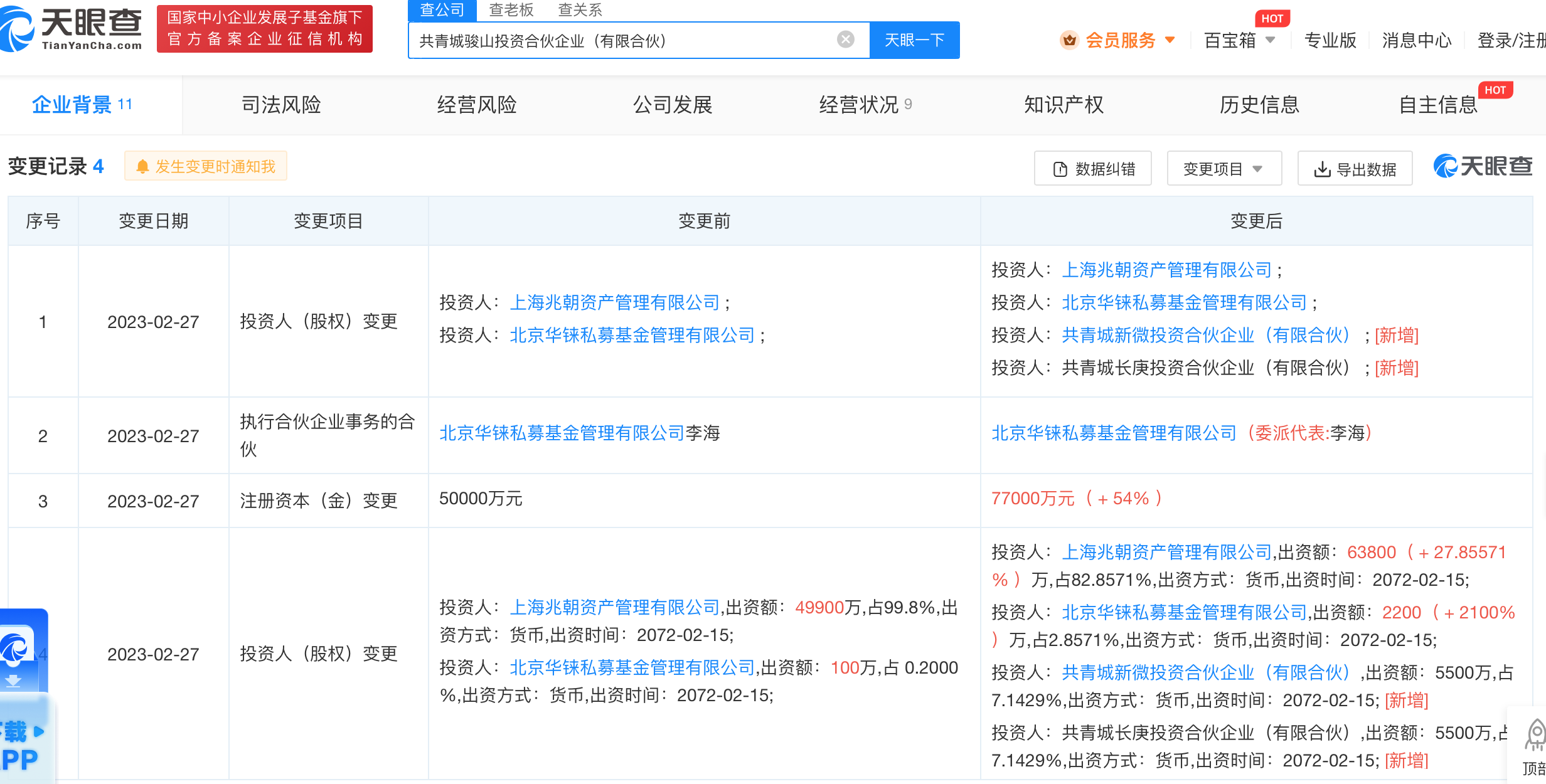Click the TianYanCha logo icon

tap(18, 28)
